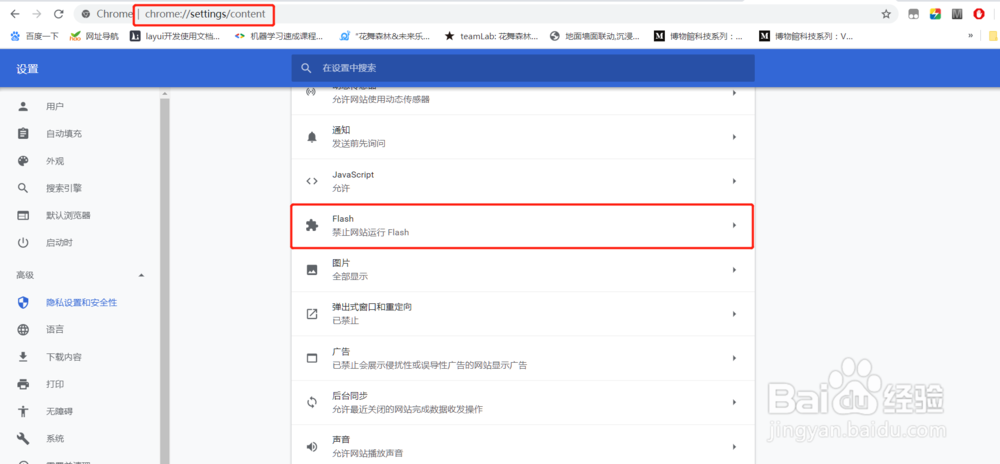The image size is (1000, 464).
Task: Click the ad window icon for 广告
Action: (x=312, y=358)
